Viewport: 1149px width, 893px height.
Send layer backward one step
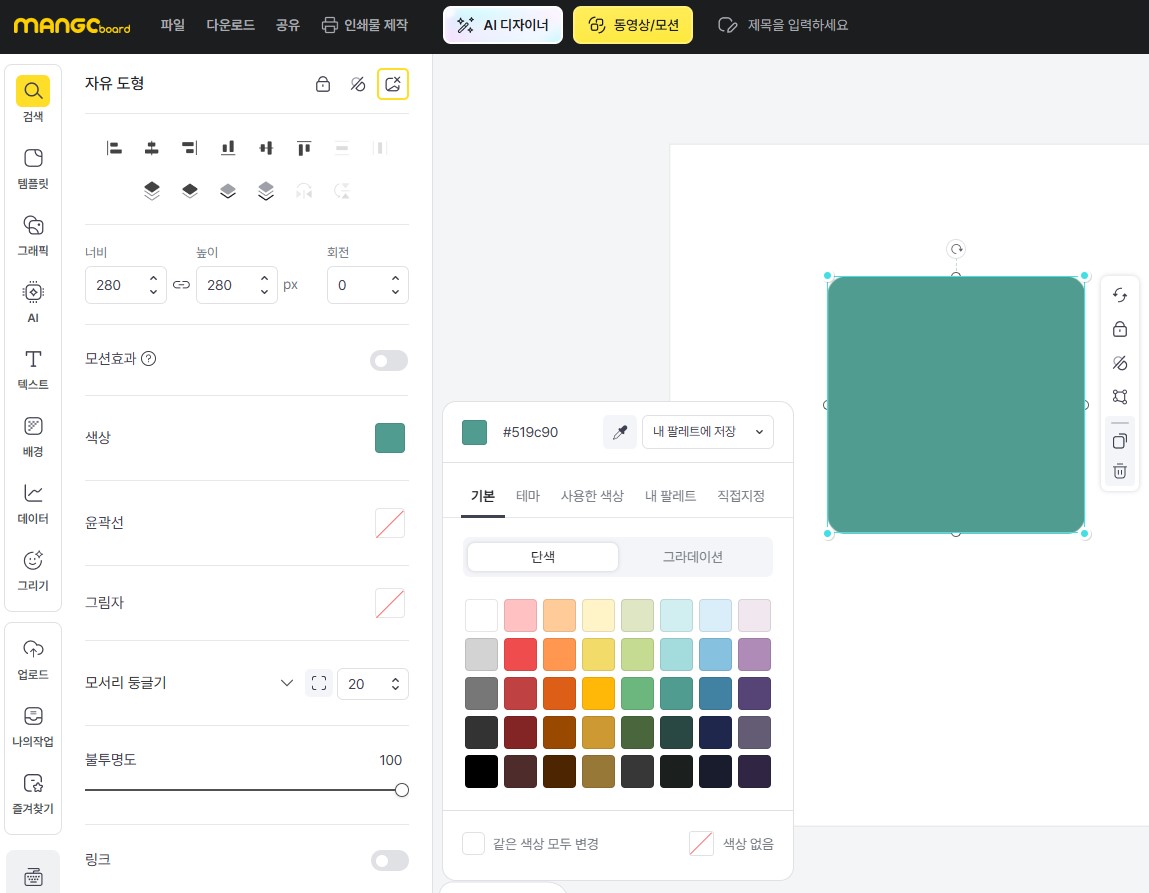point(228,190)
